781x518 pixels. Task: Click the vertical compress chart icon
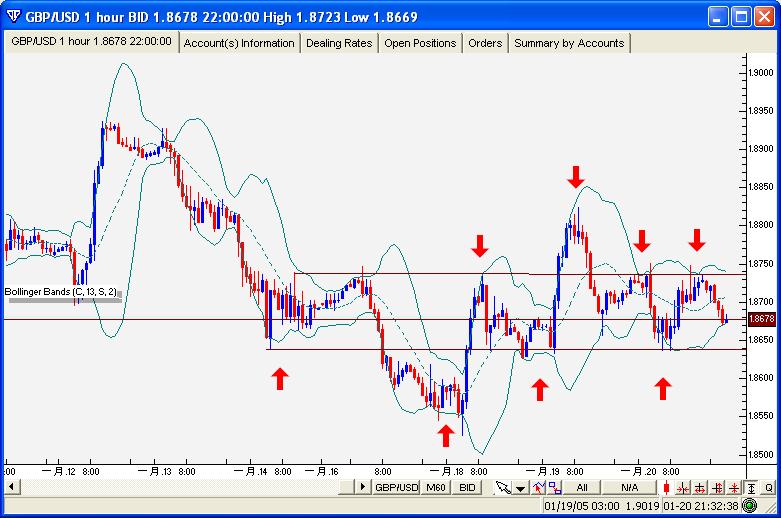pos(734,488)
